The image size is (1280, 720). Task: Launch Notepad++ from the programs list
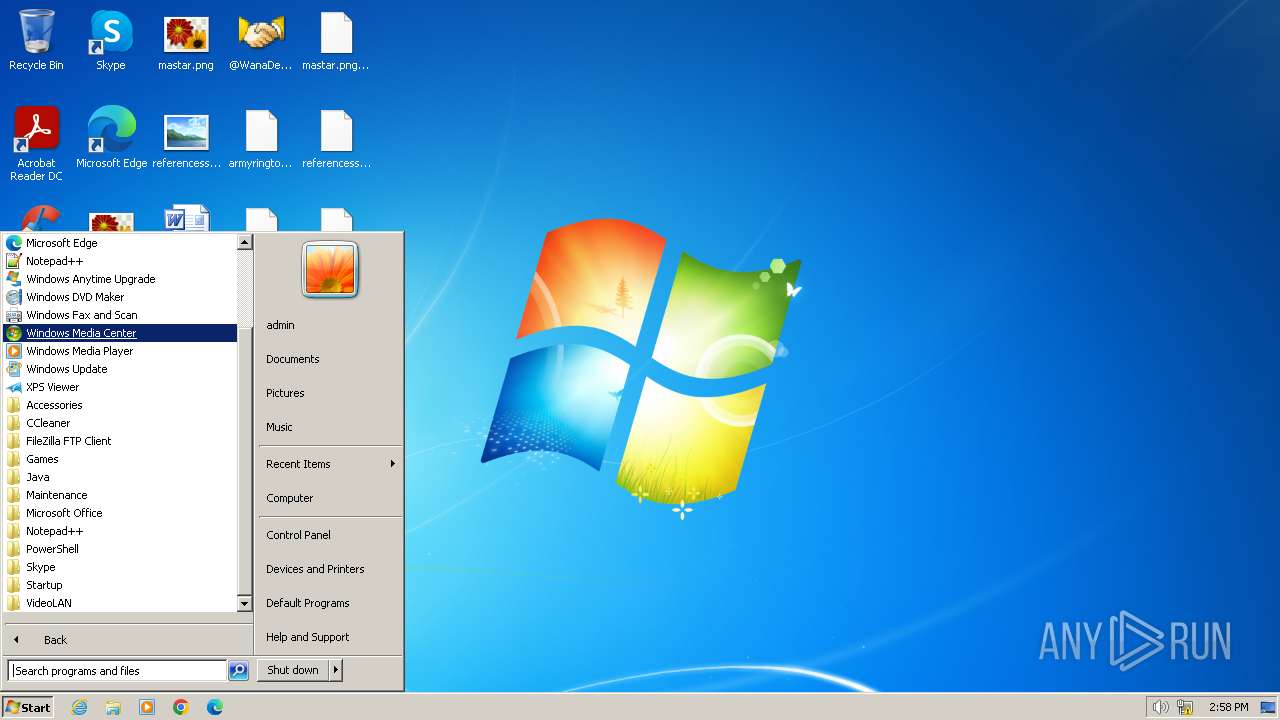[120, 261]
